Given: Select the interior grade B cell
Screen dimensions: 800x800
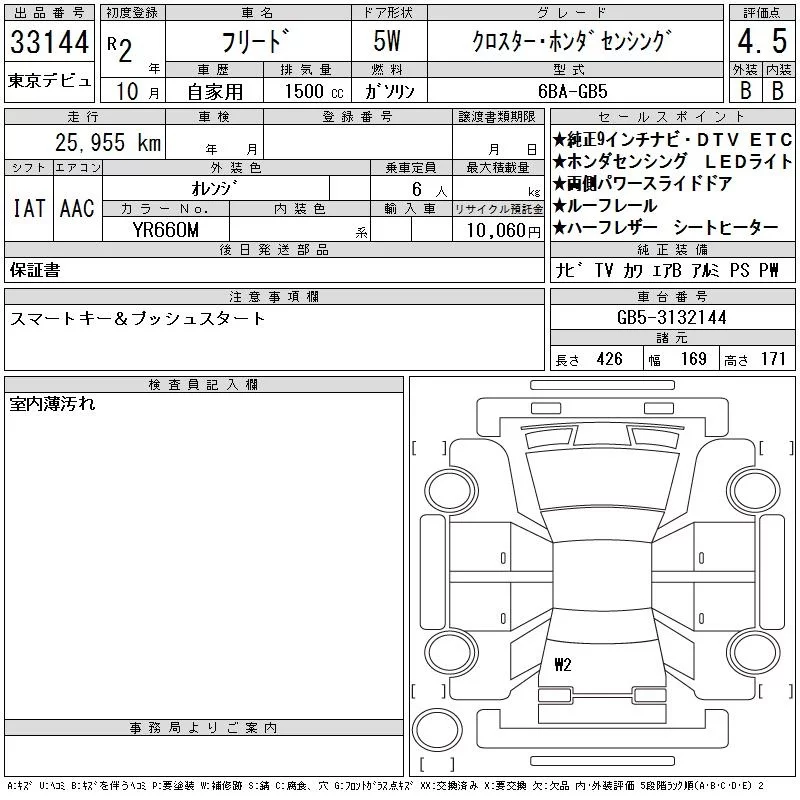Looking at the screenshot, I should (x=775, y=89).
